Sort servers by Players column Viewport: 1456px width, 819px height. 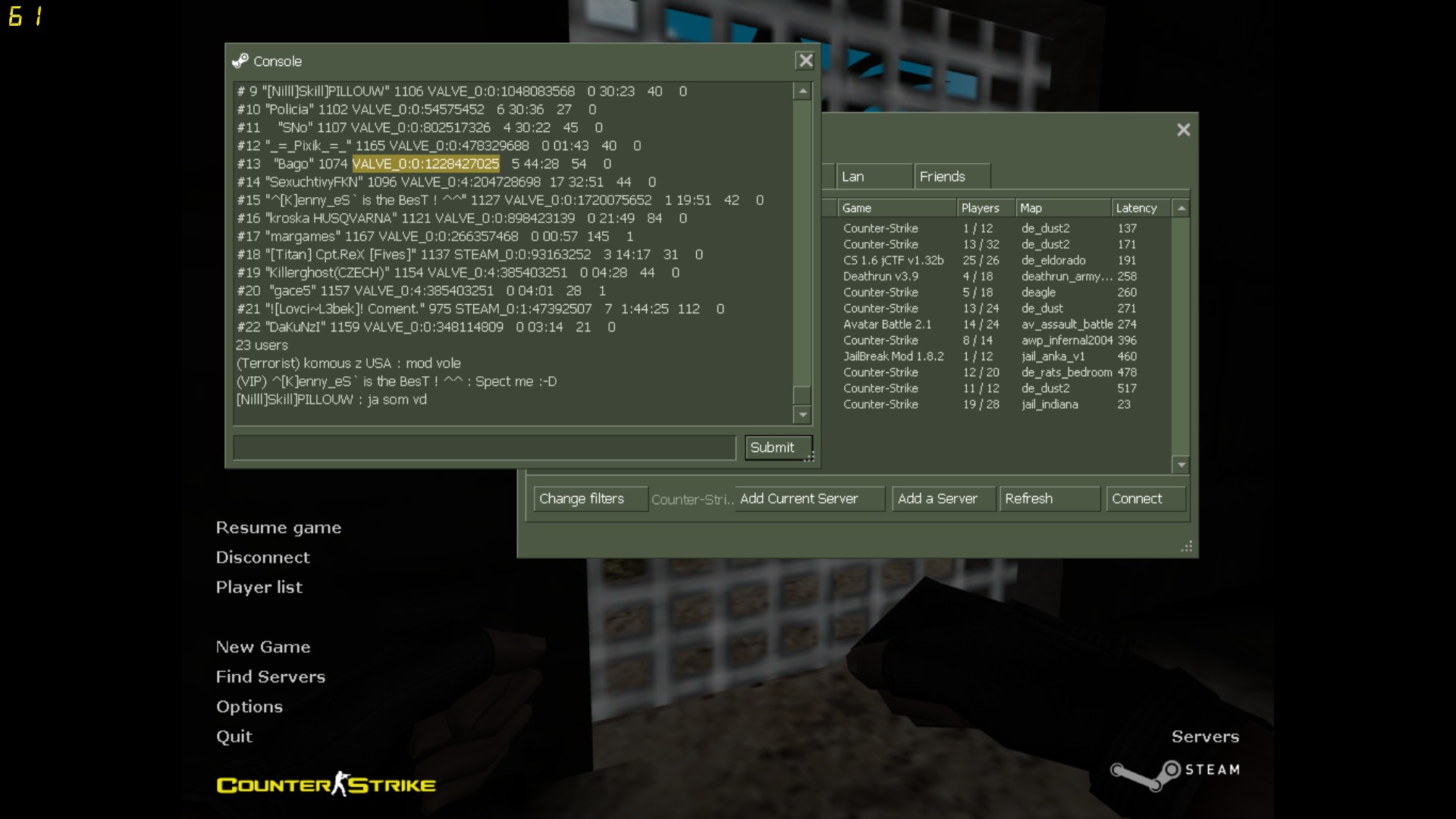pyautogui.click(x=986, y=208)
